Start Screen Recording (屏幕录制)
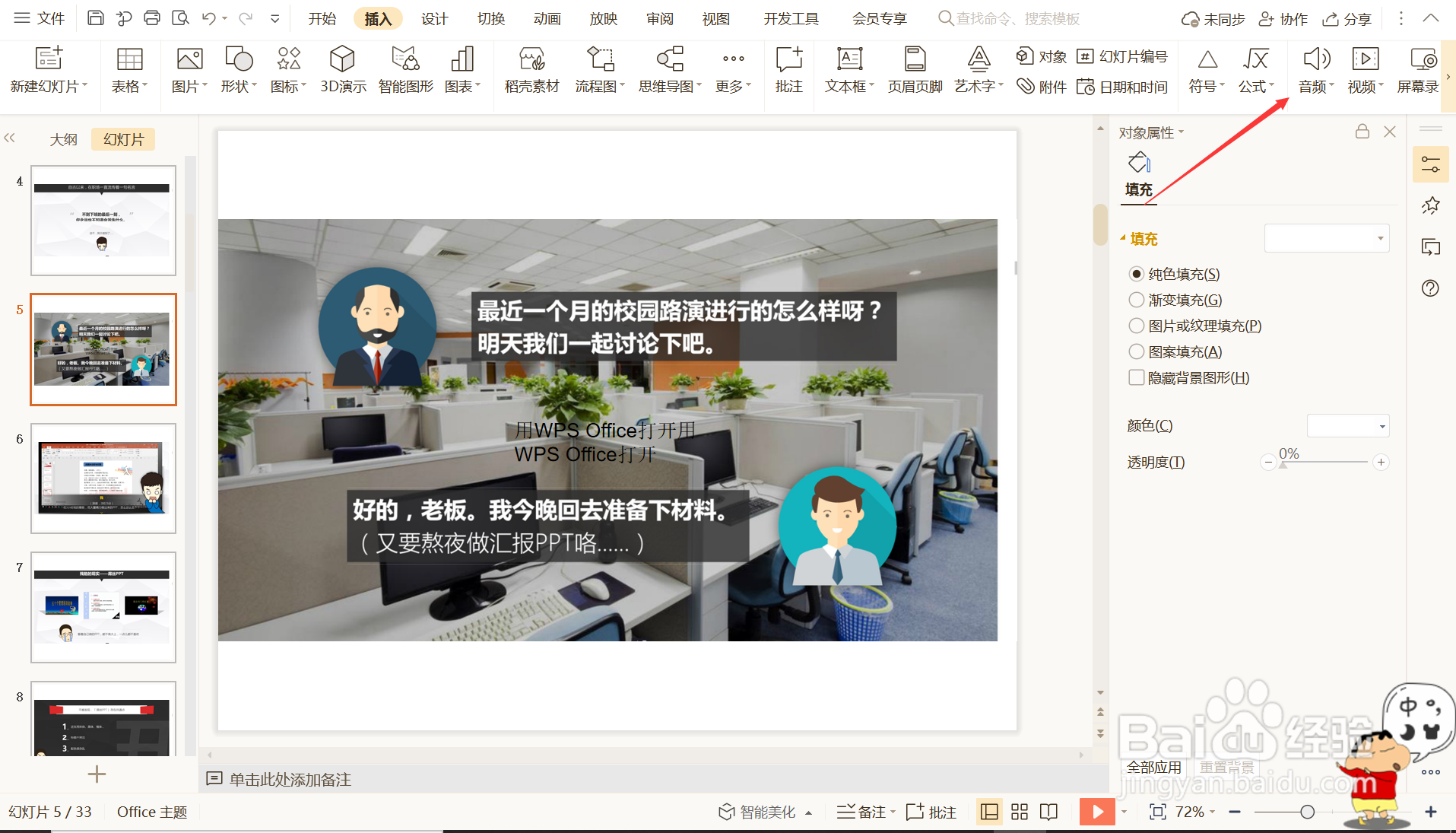The width and height of the screenshot is (1456, 833). (x=1419, y=70)
